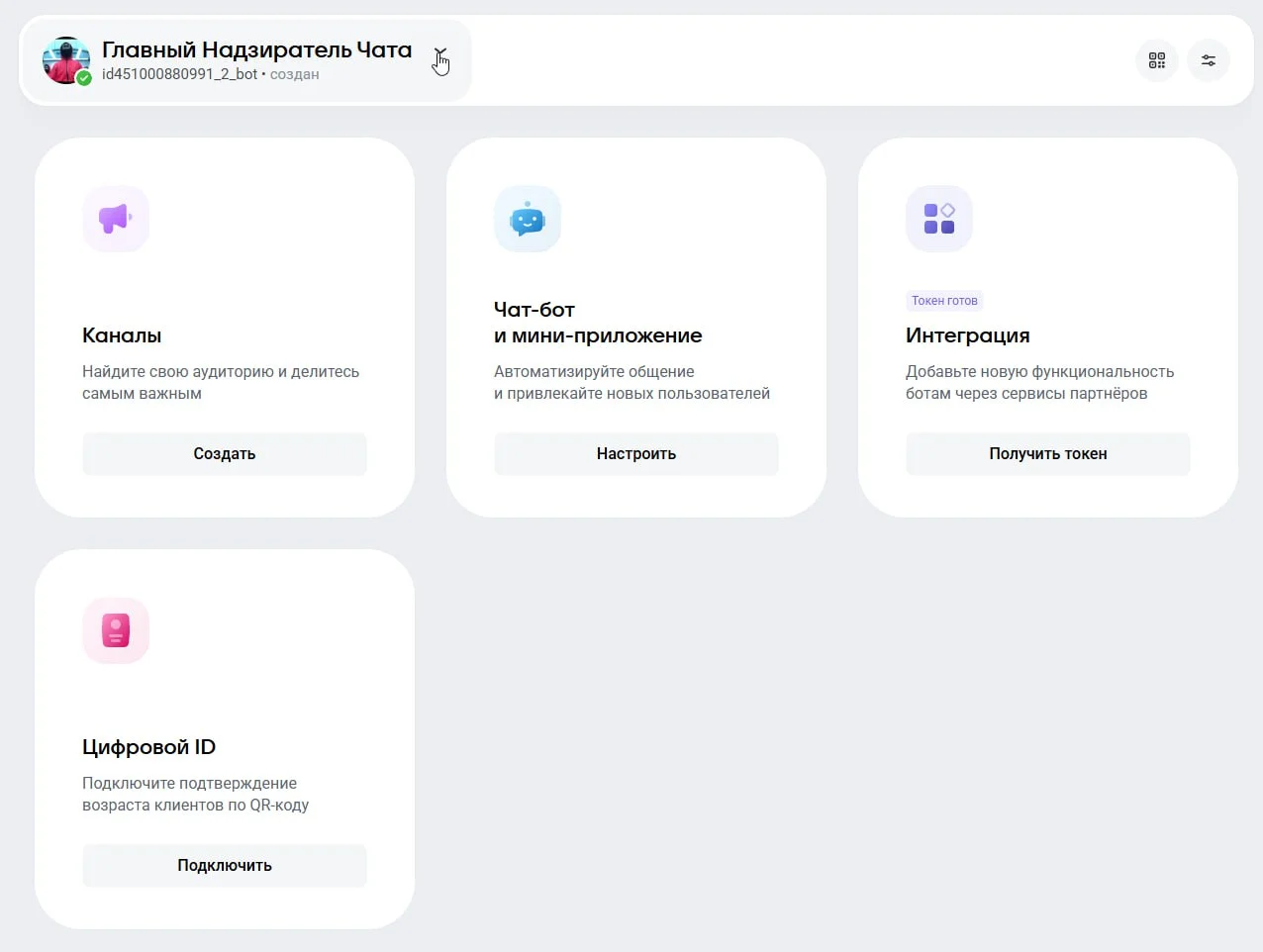Click the bot profile avatar picture
This screenshot has height=952, width=1263.
click(x=64, y=57)
